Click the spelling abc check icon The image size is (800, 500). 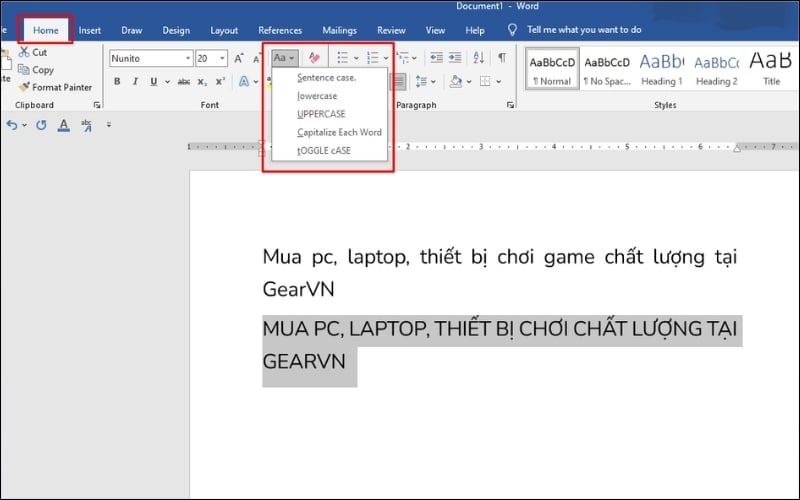pos(87,125)
